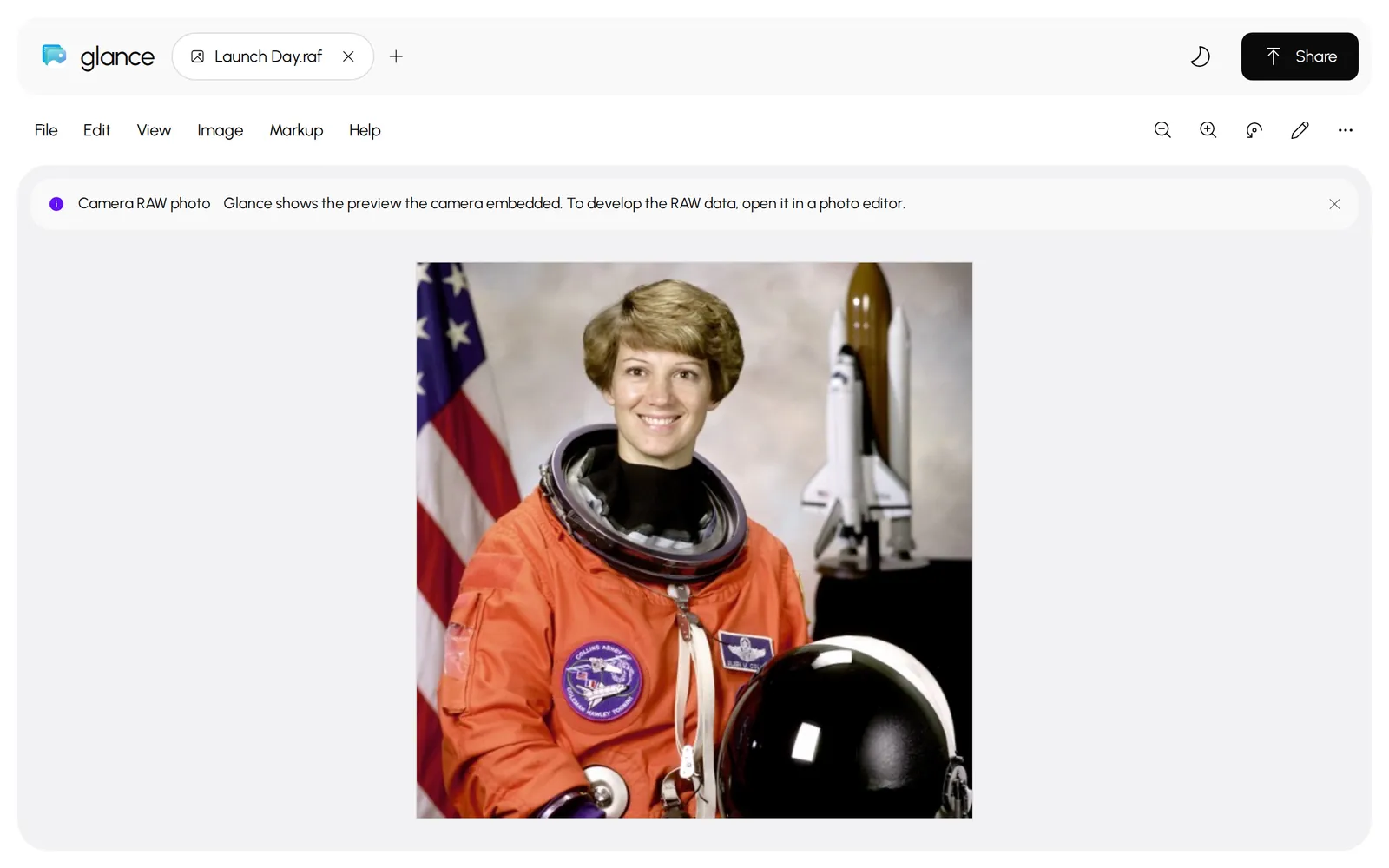Click the astronaut photo preview

pos(694,540)
